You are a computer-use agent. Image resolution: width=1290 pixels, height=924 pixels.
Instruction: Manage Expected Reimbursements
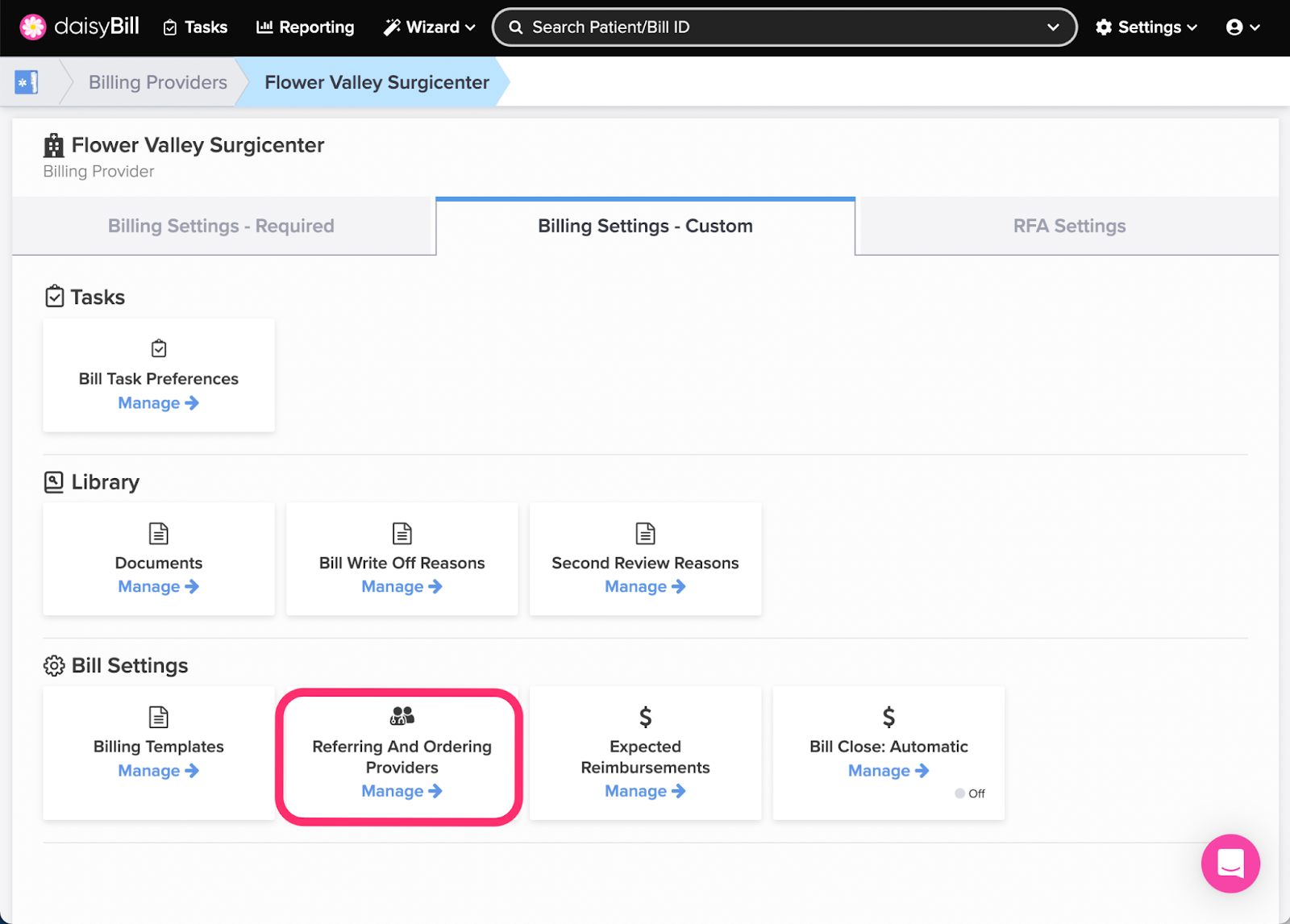click(646, 792)
